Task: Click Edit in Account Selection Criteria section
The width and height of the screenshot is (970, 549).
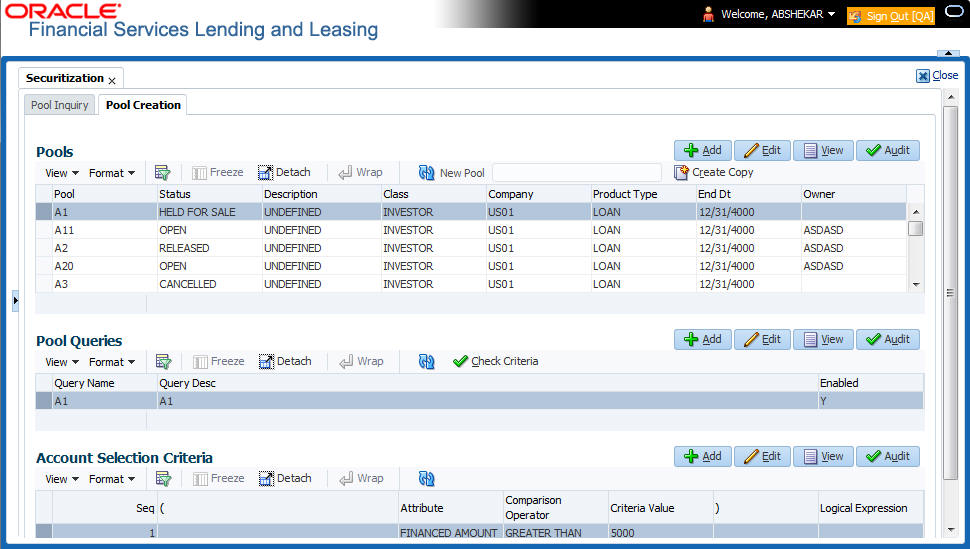Action: click(762, 456)
